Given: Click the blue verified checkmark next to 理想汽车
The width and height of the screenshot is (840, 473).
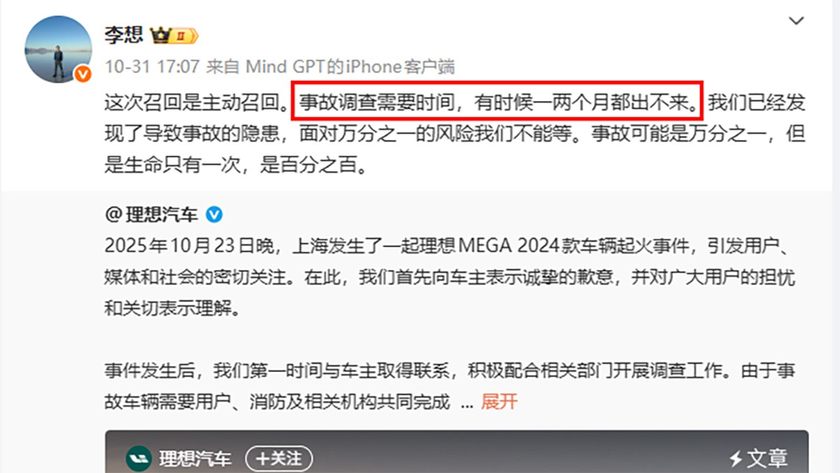Looking at the screenshot, I should coord(214,215).
